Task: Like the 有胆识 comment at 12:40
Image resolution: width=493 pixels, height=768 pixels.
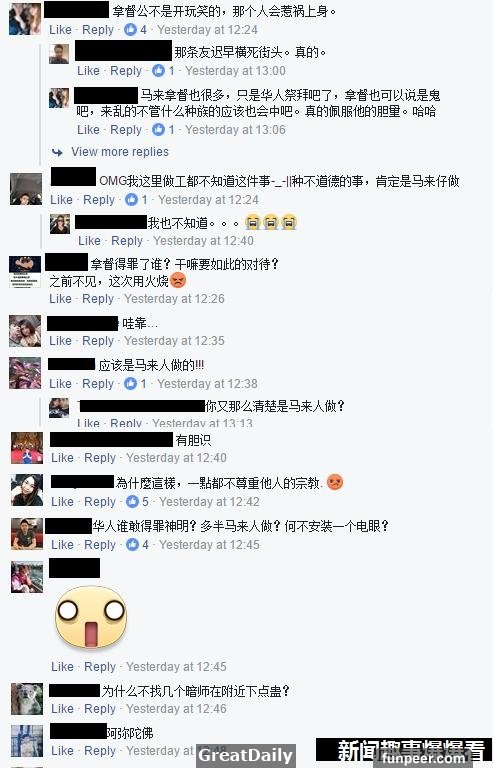Action: click(62, 458)
